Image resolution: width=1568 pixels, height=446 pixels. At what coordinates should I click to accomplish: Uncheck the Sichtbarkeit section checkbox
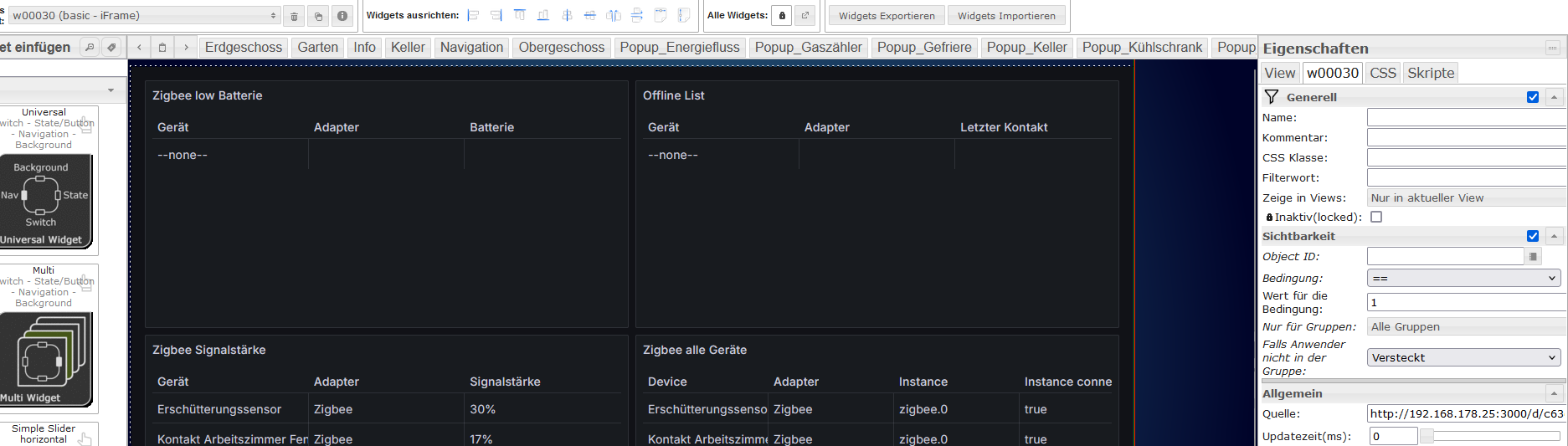pyautogui.click(x=1533, y=236)
